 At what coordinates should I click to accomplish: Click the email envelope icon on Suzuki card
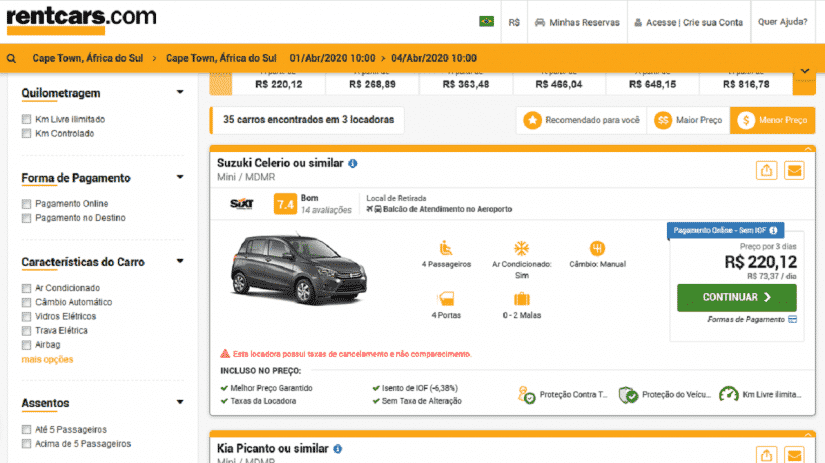pyautogui.click(x=794, y=170)
